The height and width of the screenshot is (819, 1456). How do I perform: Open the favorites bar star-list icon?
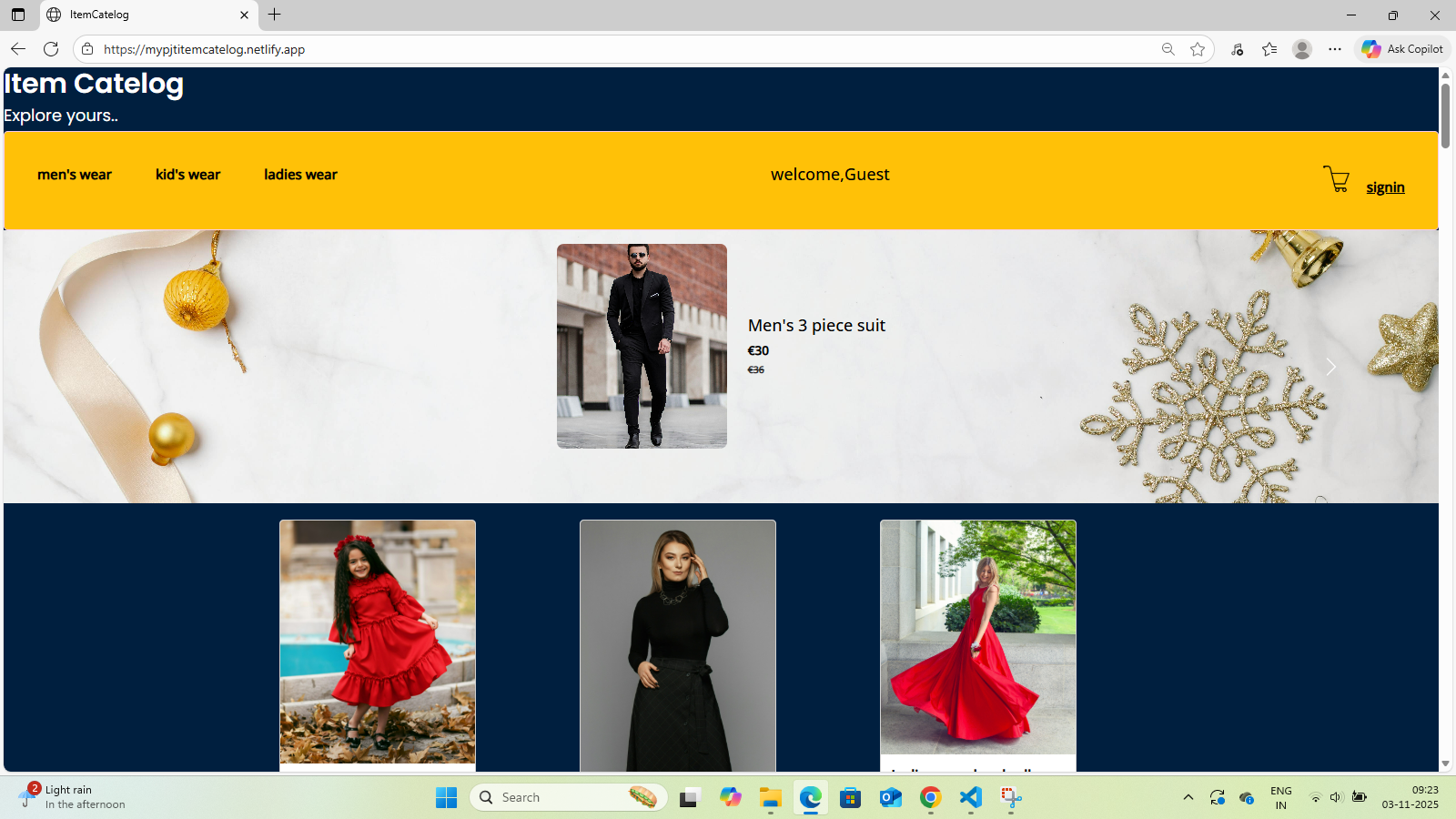coord(1269,49)
